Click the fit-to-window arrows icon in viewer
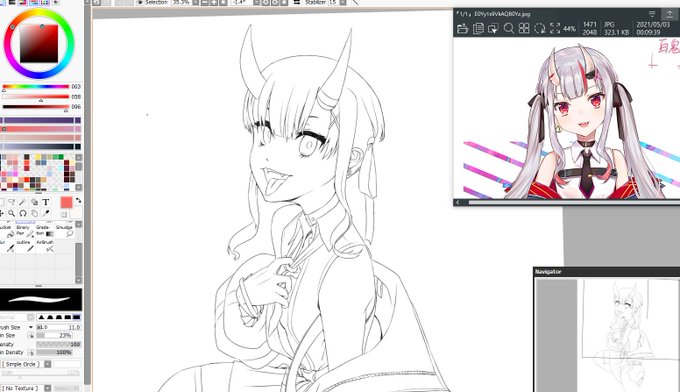680x392 pixels. [555, 29]
